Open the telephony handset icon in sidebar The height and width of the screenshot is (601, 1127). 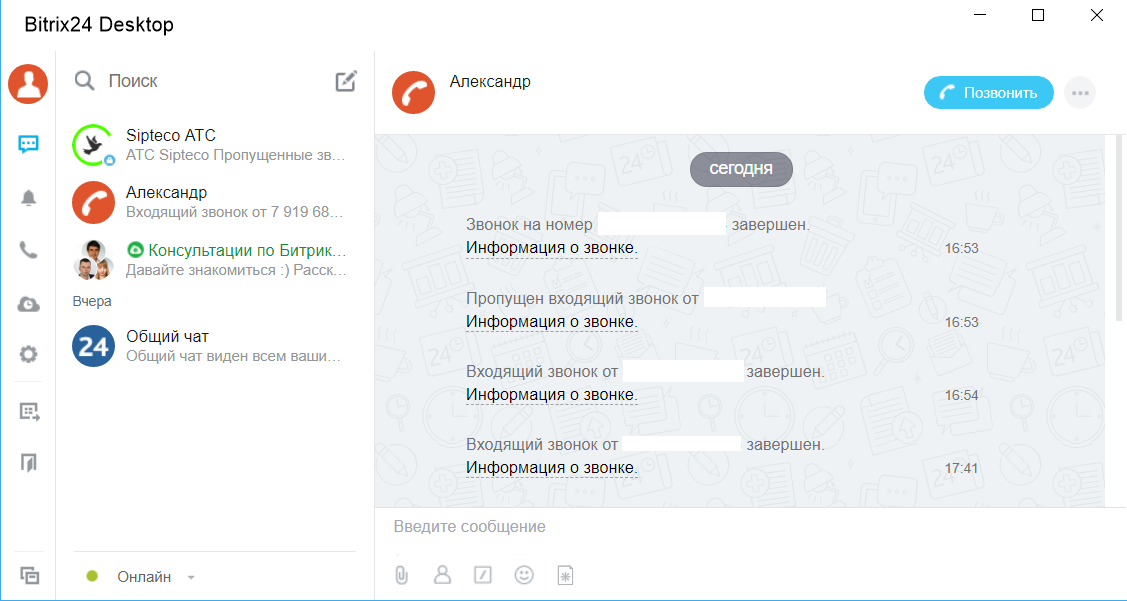point(28,250)
